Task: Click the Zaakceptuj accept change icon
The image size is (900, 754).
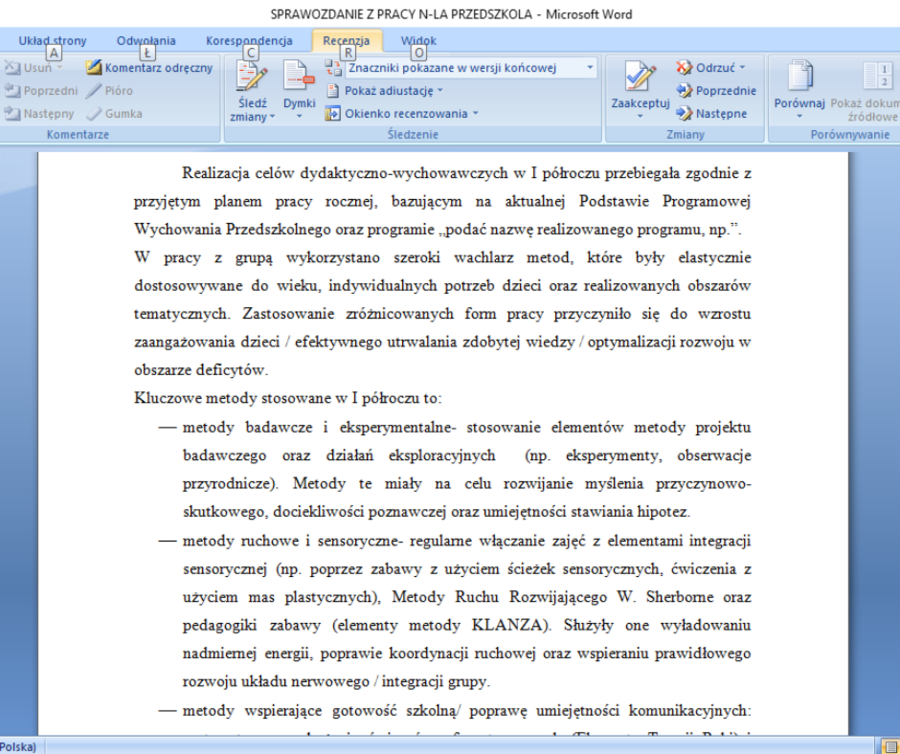Action: (x=640, y=78)
